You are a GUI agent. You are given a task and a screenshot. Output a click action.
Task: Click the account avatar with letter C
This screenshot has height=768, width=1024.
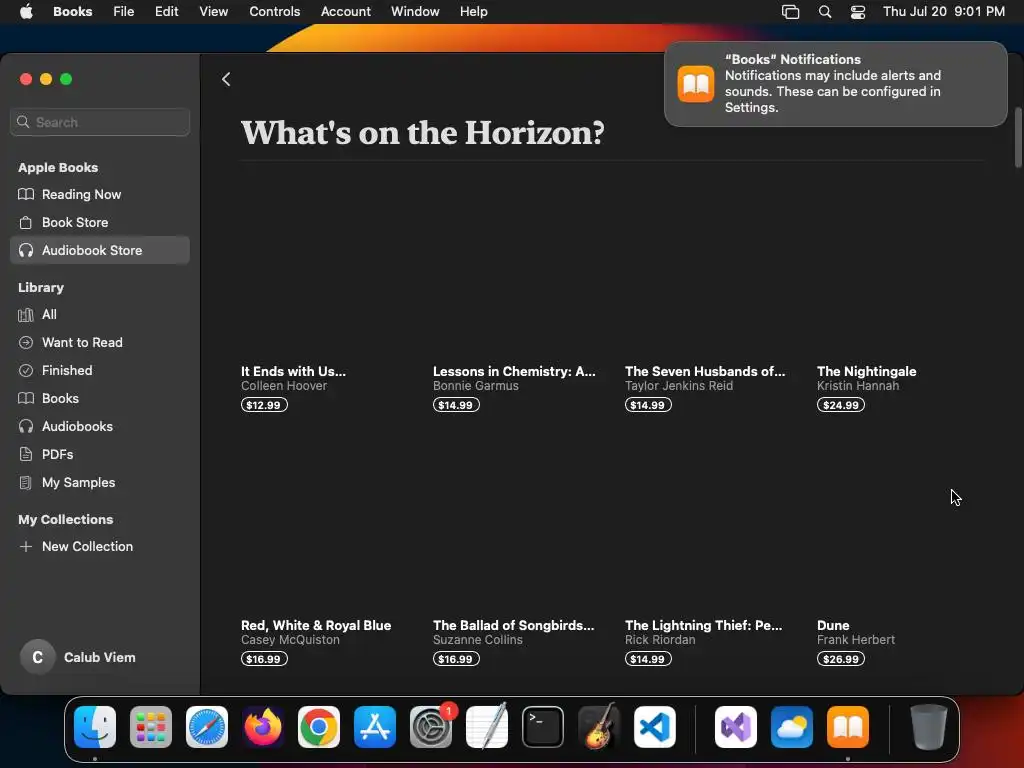38,657
